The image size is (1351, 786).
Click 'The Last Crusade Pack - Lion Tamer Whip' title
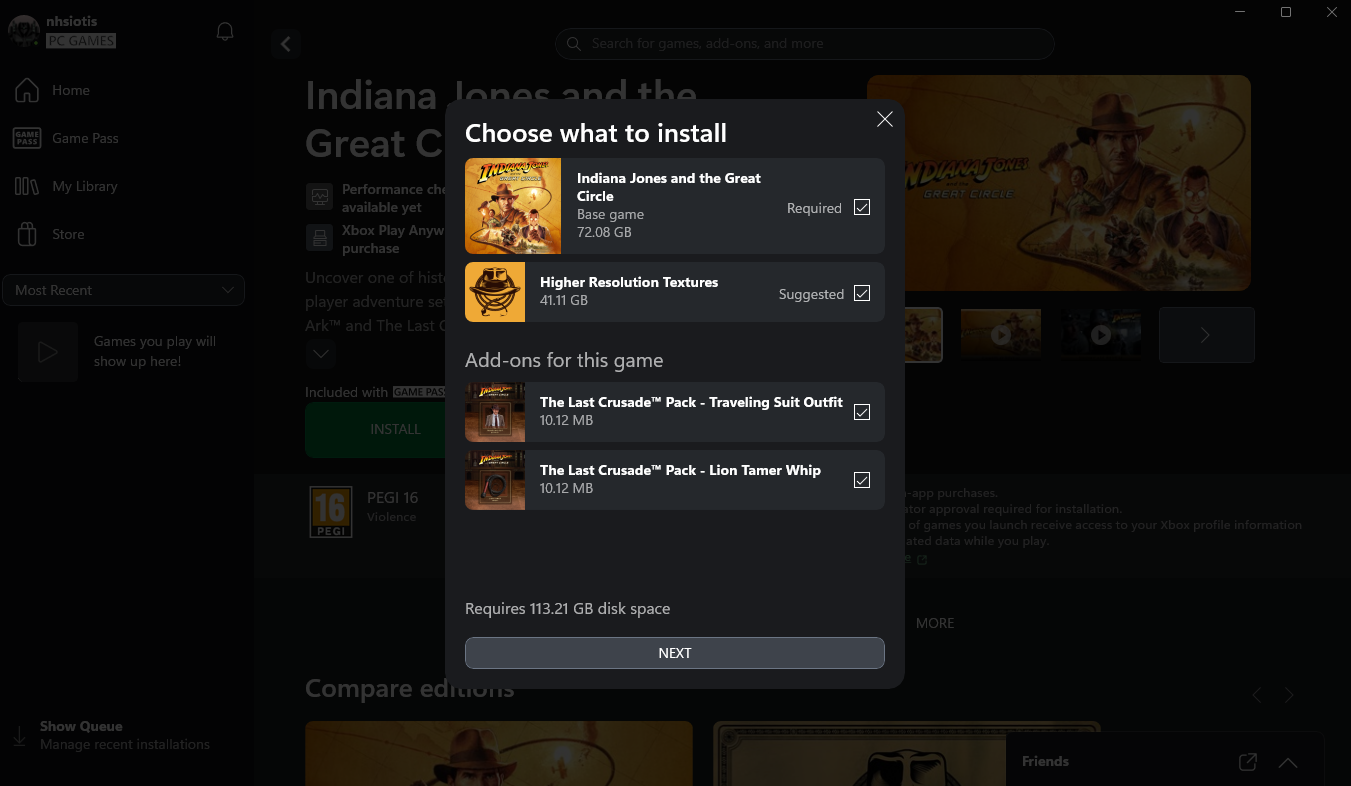(680, 470)
